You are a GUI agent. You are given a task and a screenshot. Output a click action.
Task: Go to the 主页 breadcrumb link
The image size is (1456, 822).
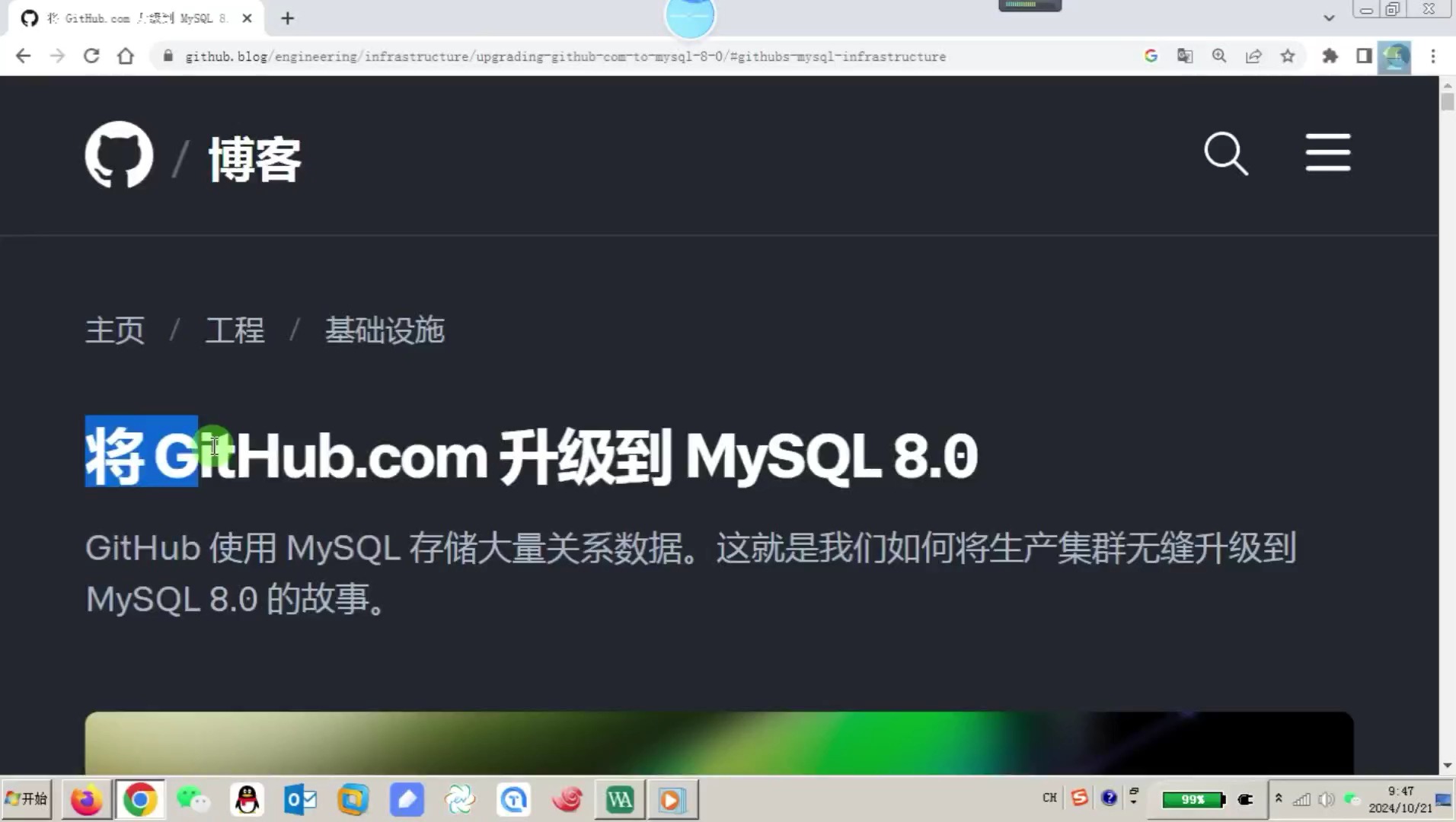point(115,330)
